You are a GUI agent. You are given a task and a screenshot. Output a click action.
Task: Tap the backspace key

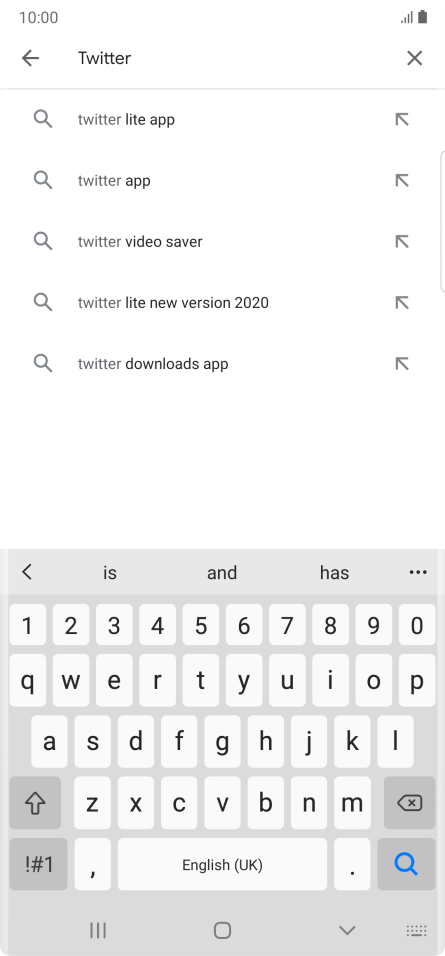pyautogui.click(x=410, y=803)
